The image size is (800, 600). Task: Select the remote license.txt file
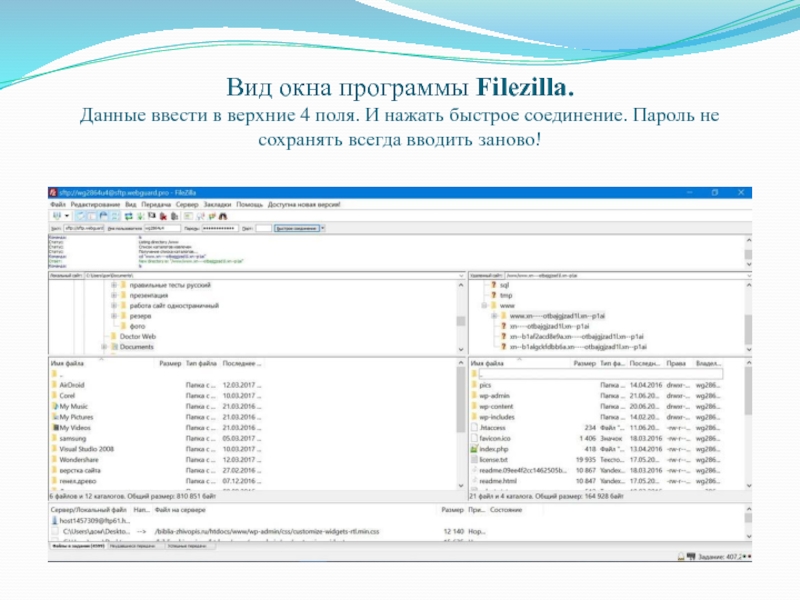493,460
